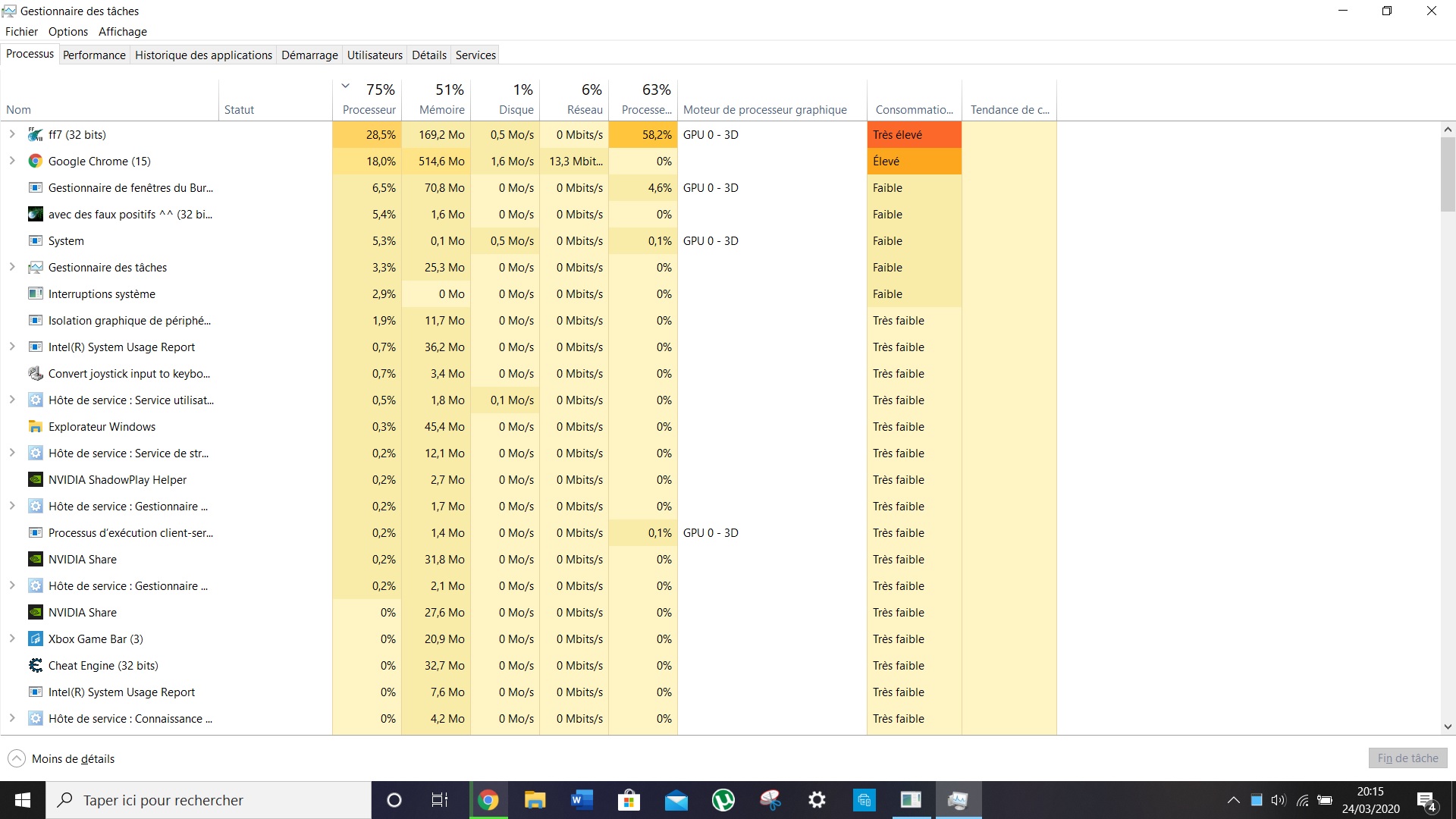Viewport: 1456px width, 819px height.
Task: Expand the Google Chrome (15) process group
Action: (12, 161)
